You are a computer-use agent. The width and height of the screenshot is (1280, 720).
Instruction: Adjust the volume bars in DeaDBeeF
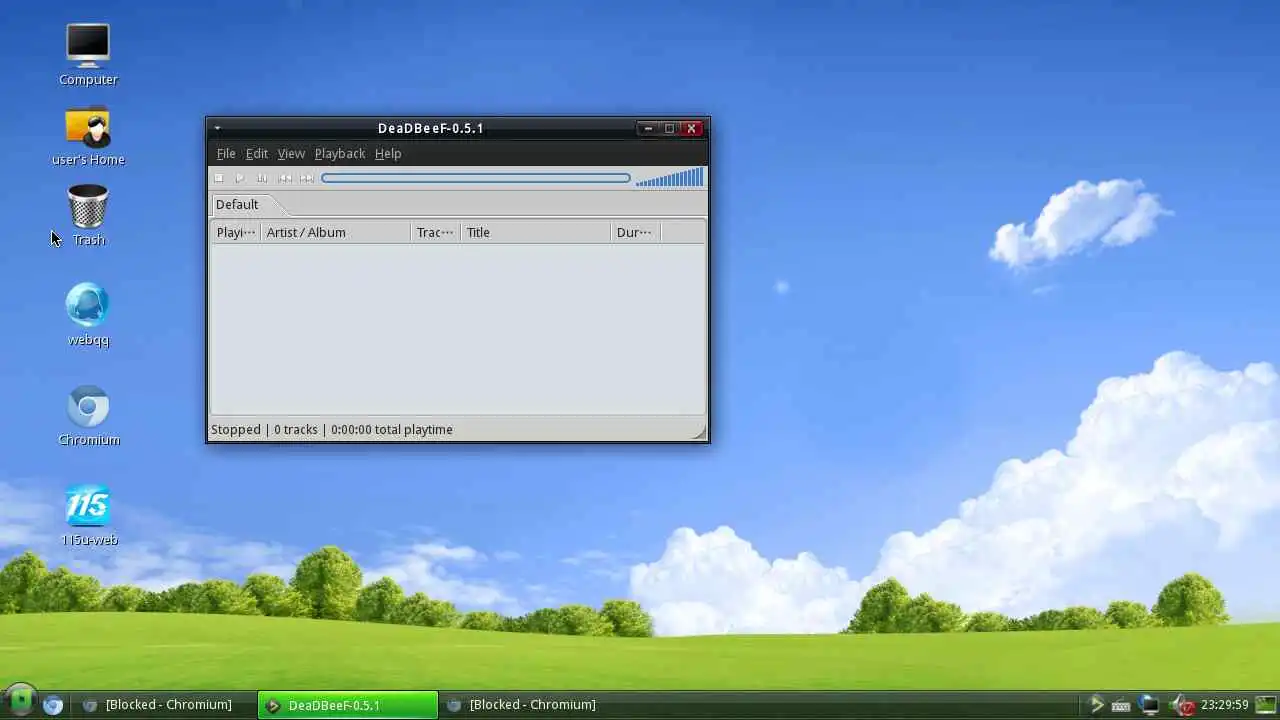point(670,178)
